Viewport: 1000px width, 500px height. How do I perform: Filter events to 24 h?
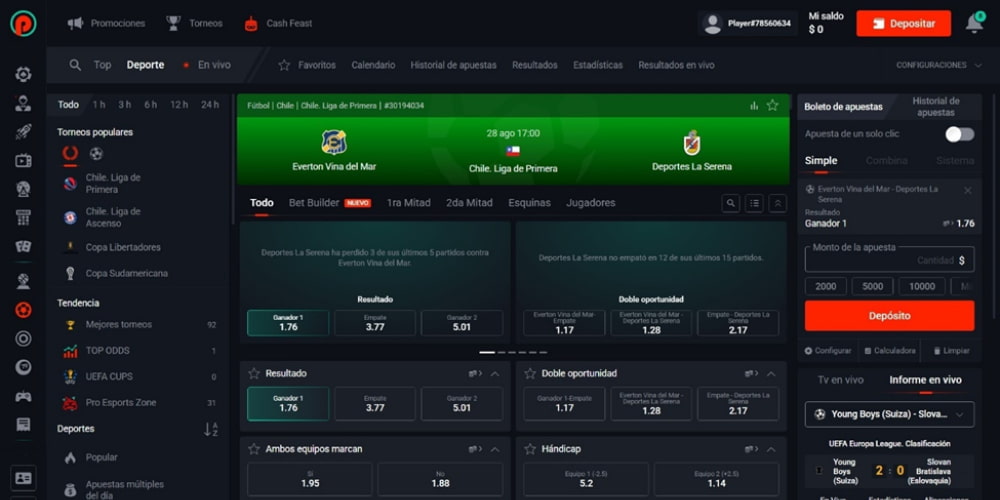tap(210, 105)
